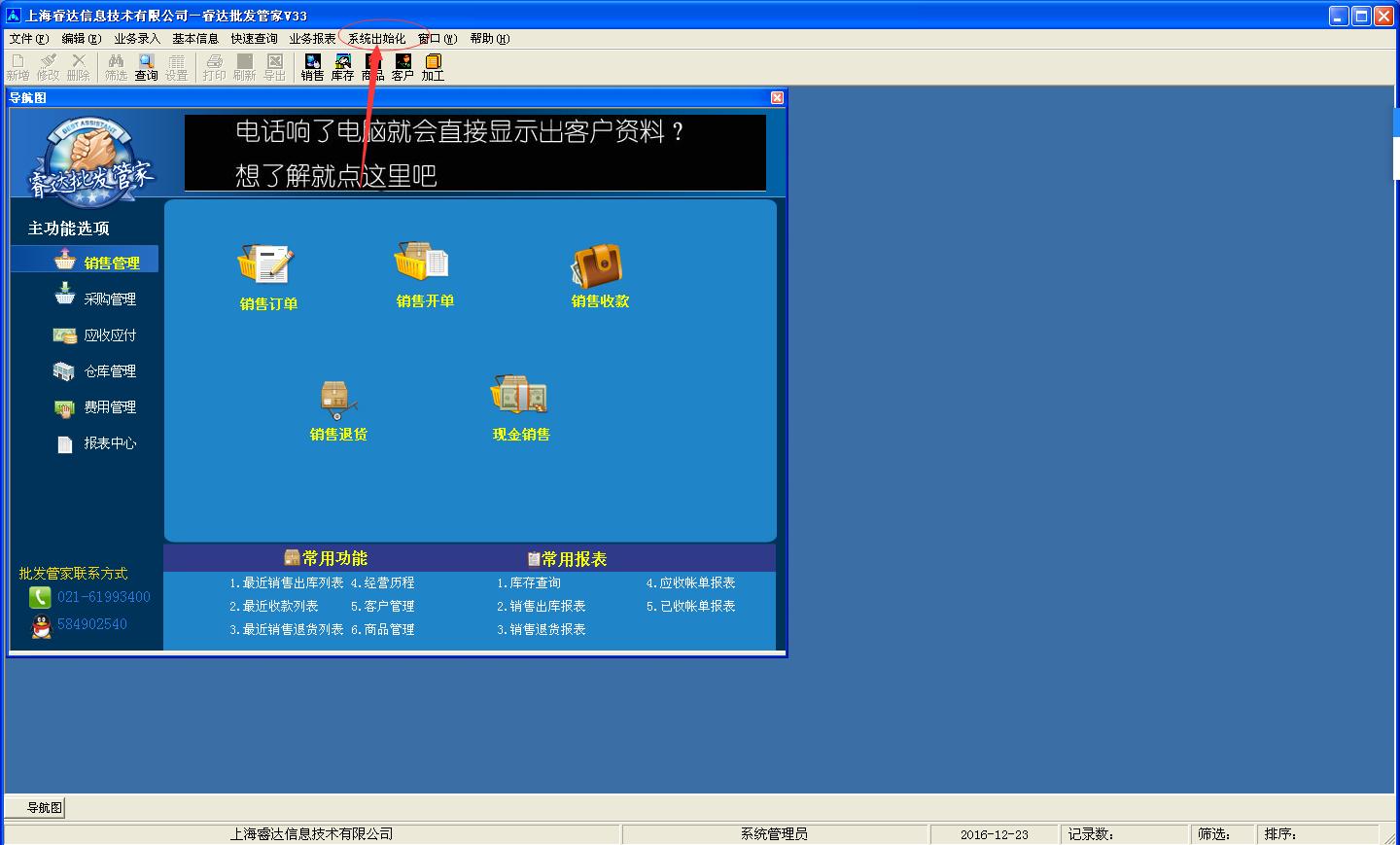Open 销售退货报表 link

pyautogui.click(x=542, y=630)
